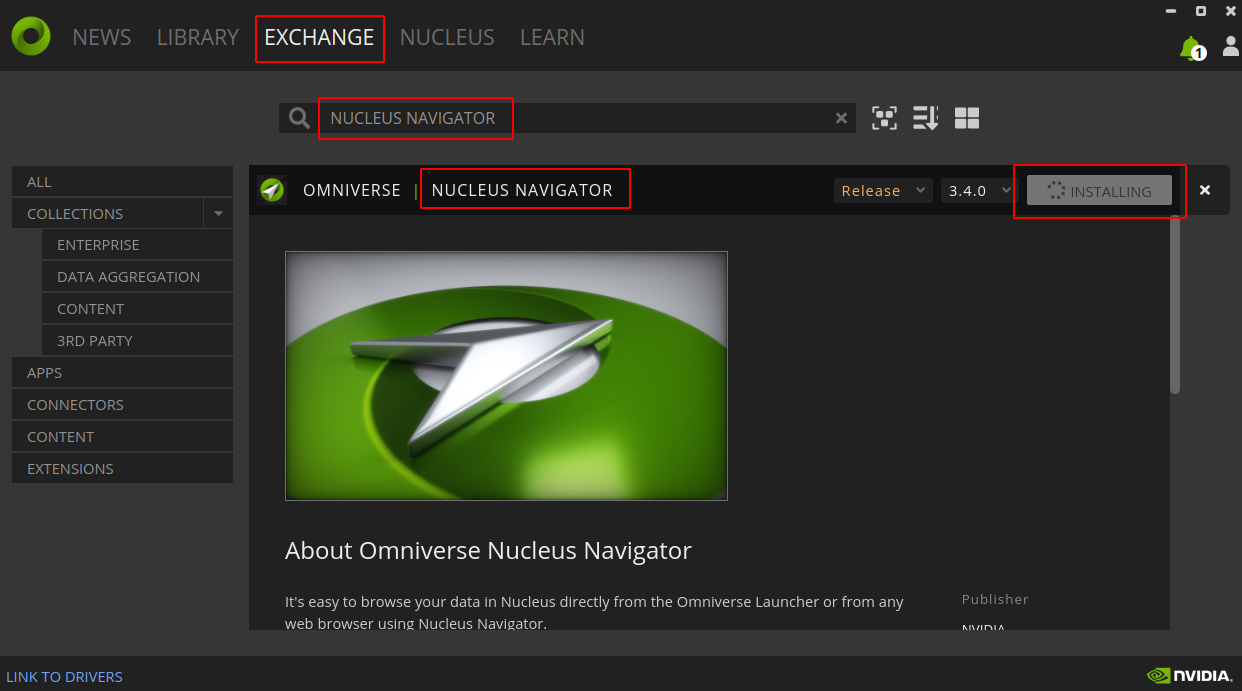Select the ENTERPRISE collection filter
1242x691 pixels.
[98, 244]
